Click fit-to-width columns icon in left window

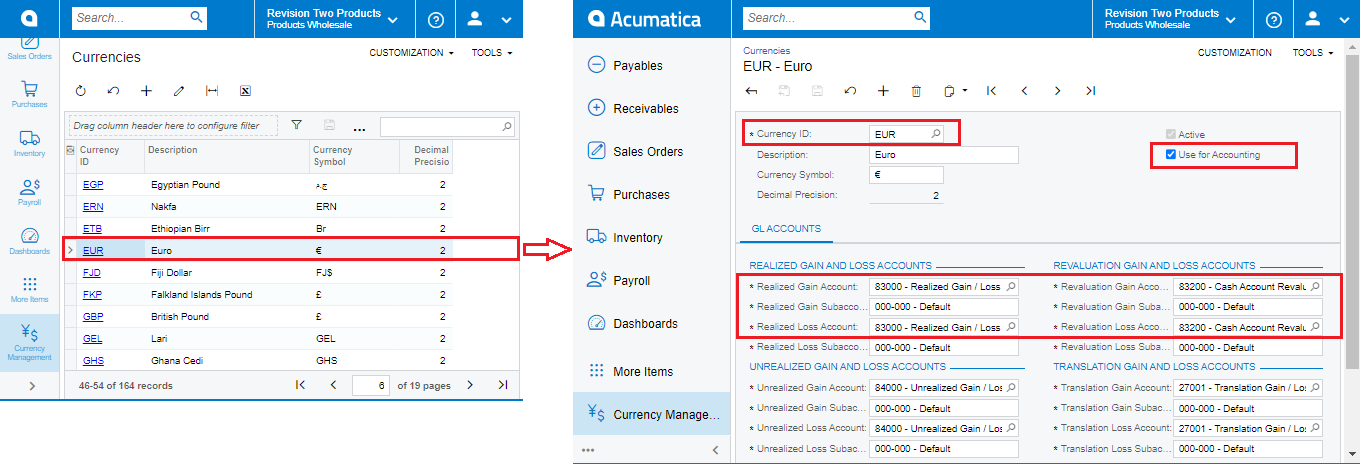coord(212,91)
